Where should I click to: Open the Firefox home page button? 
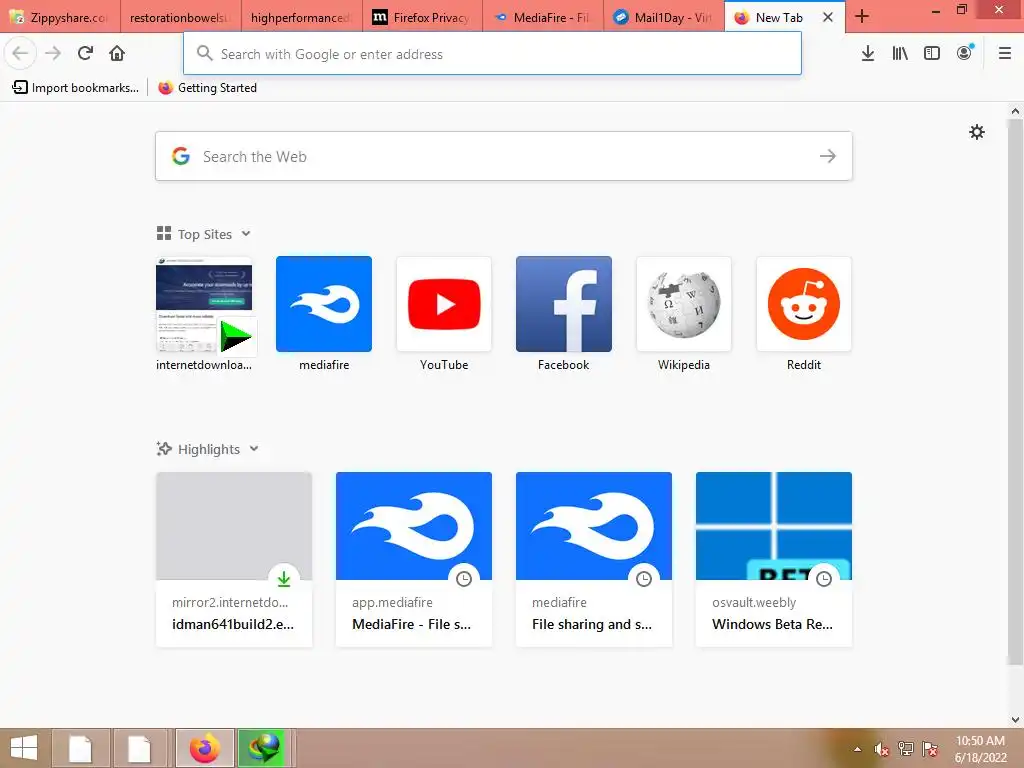(117, 53)
